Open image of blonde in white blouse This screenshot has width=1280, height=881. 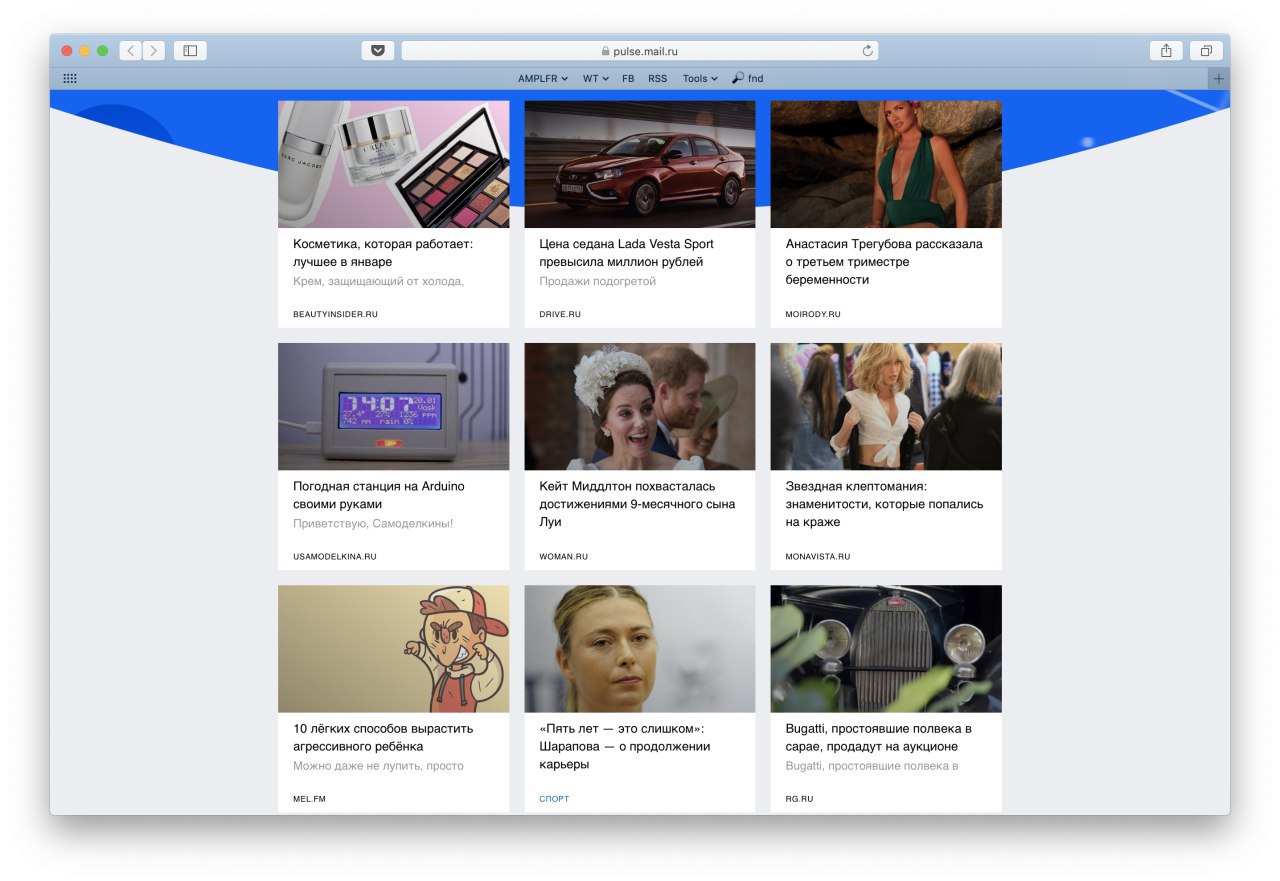coord(886,406)
